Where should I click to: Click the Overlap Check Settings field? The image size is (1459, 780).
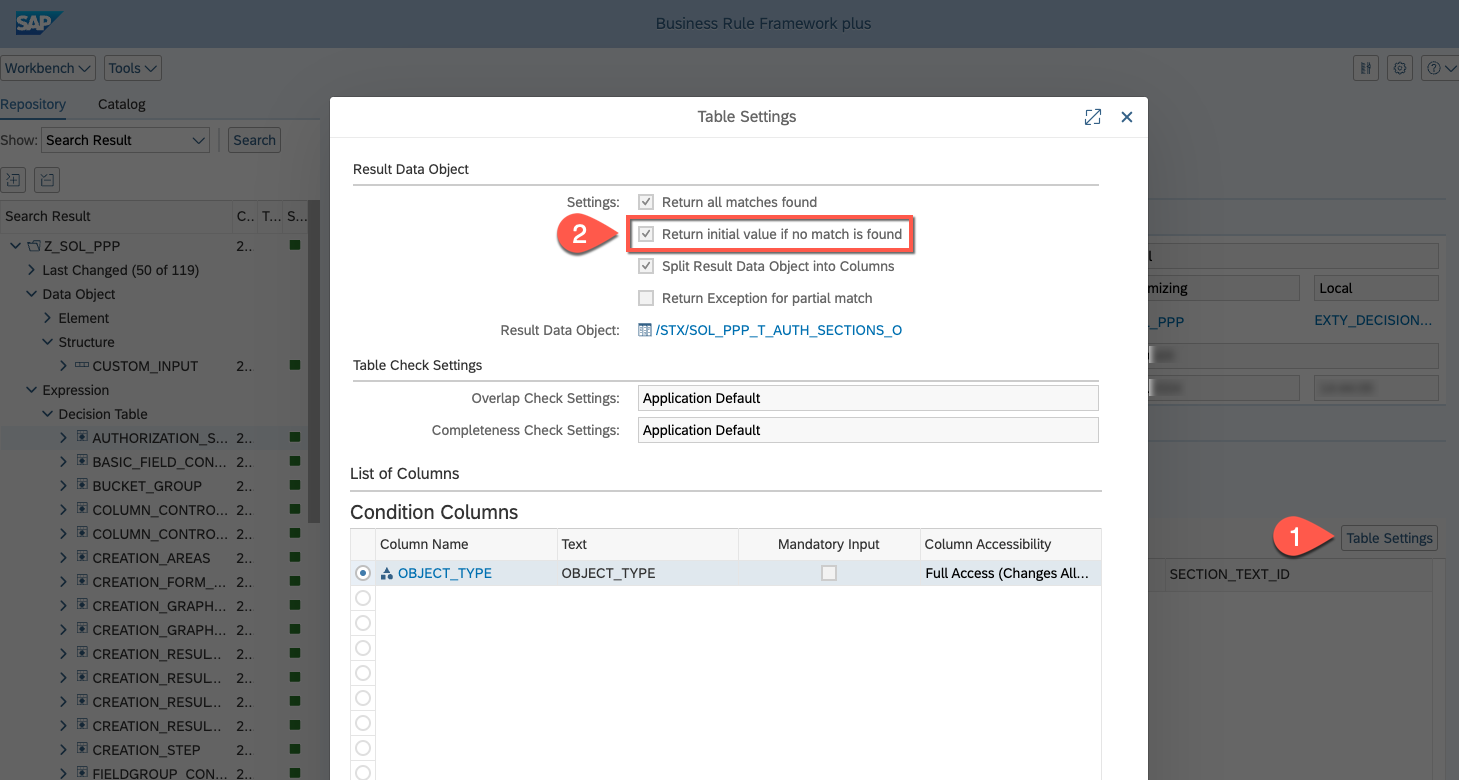(x=867, y=398)
